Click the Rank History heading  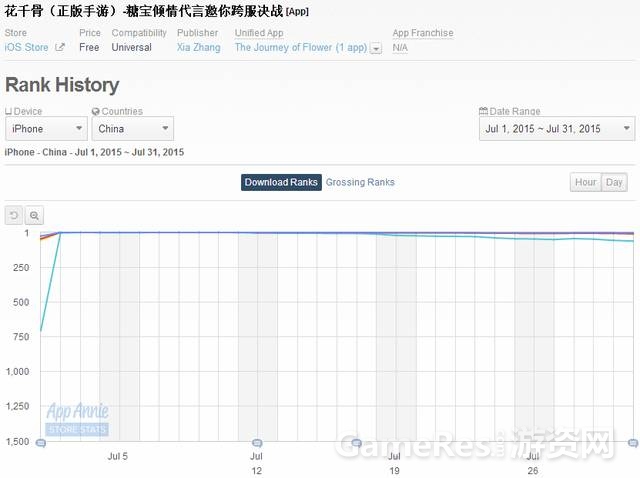coord(62,85)
